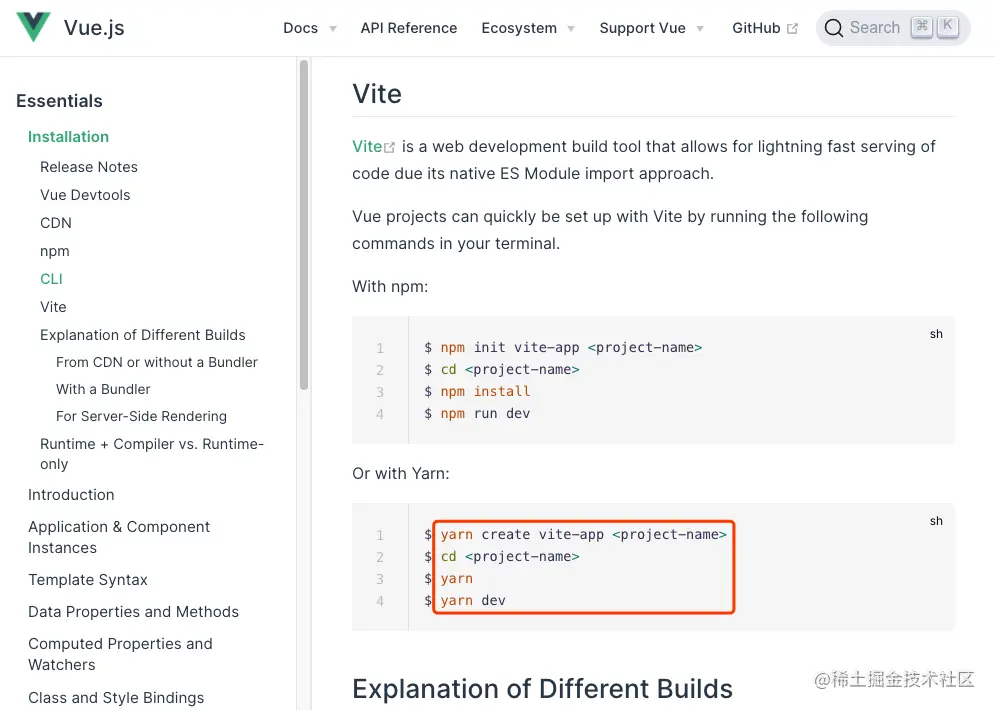Viewport: 995px width, 710px height.
Task: Select Vue Devtools in the sidebar
Action: click(85, 195)
